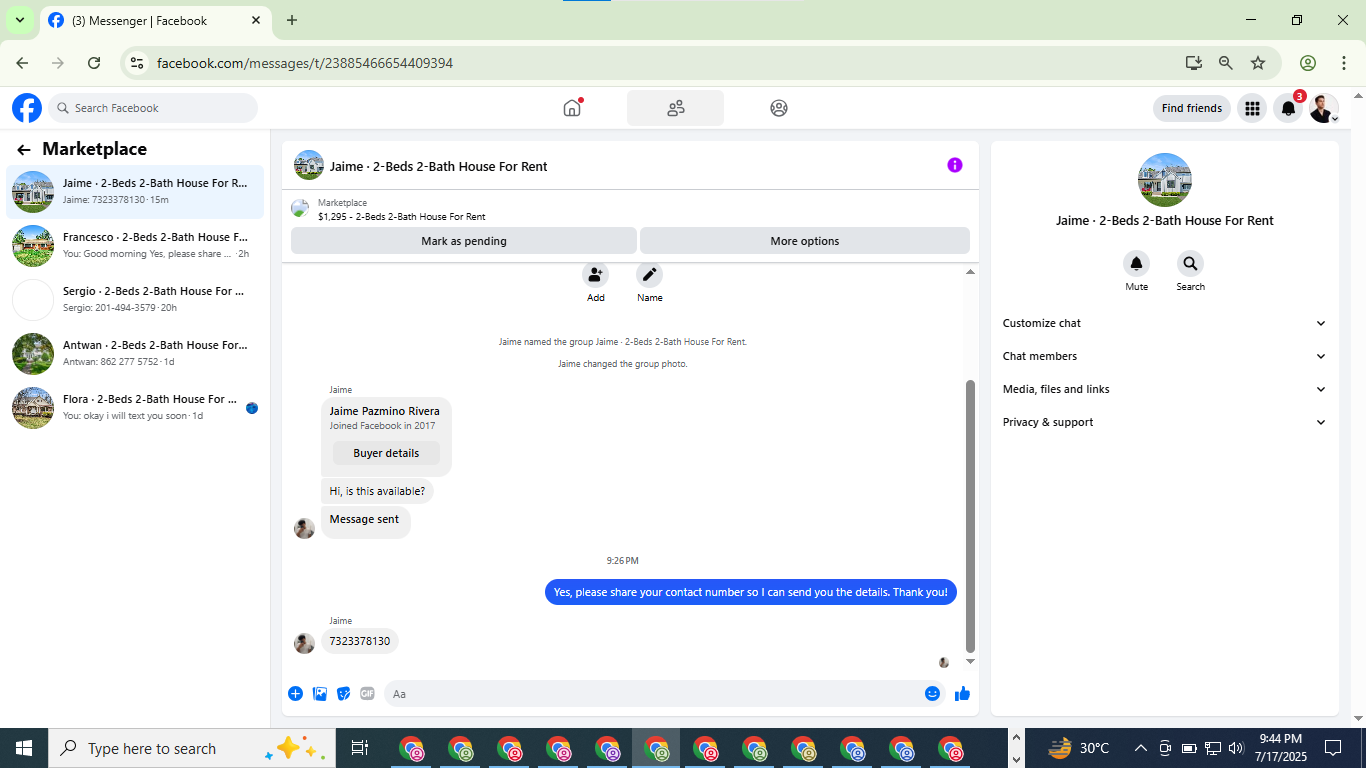Click Find friends button

tap(1192, 108)
